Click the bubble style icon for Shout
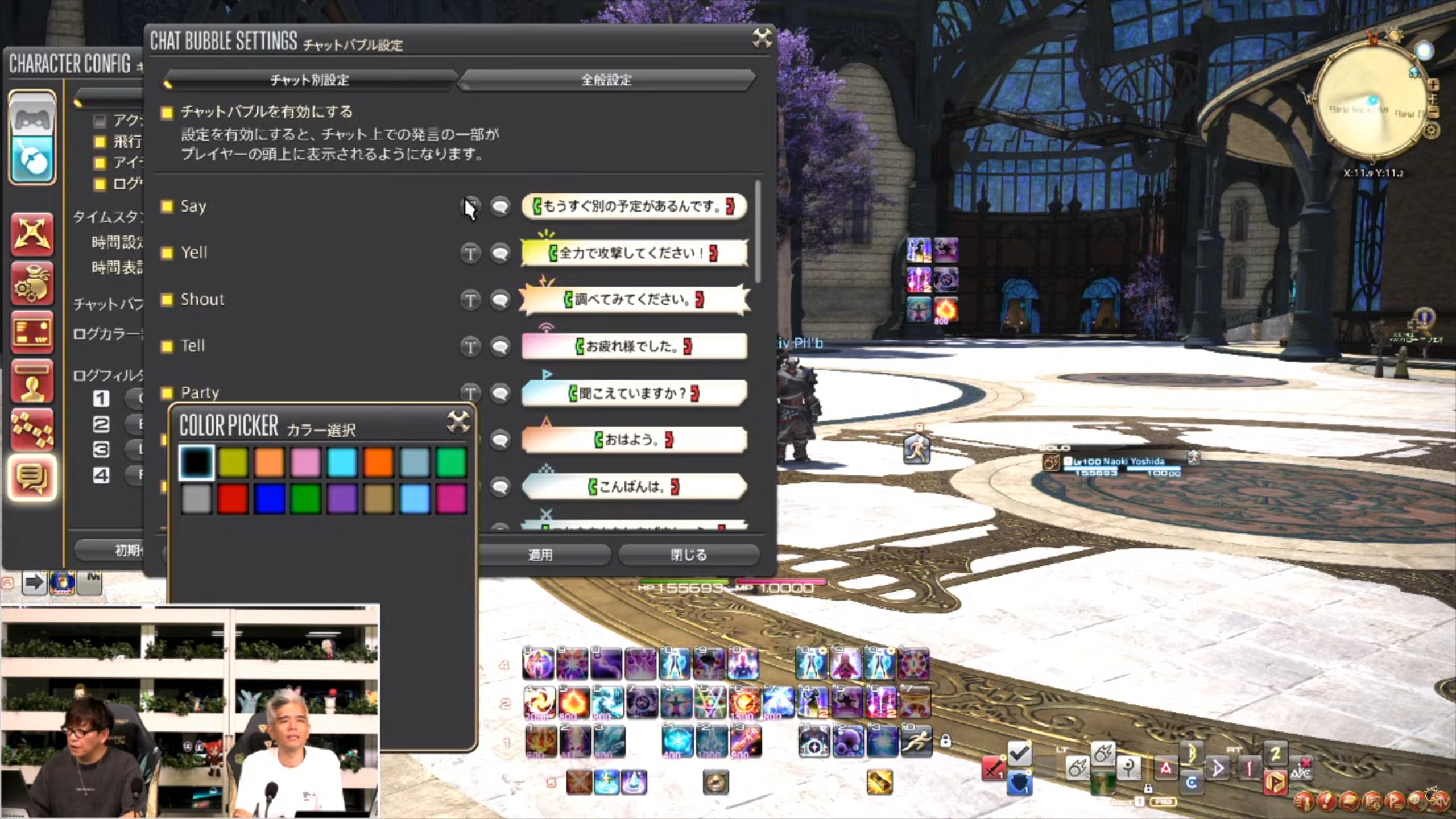1456x819 pixels. [x=500, y=300]
